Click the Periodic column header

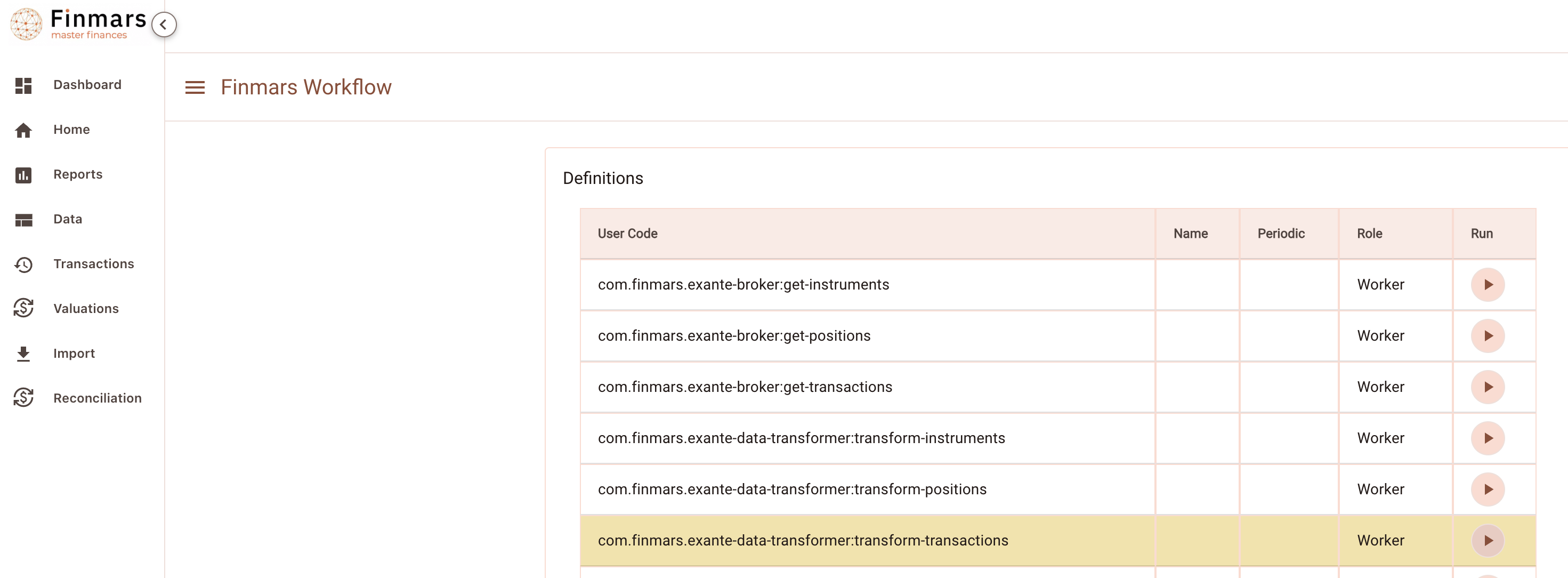pyautogui.click(x=1281, y=233)
